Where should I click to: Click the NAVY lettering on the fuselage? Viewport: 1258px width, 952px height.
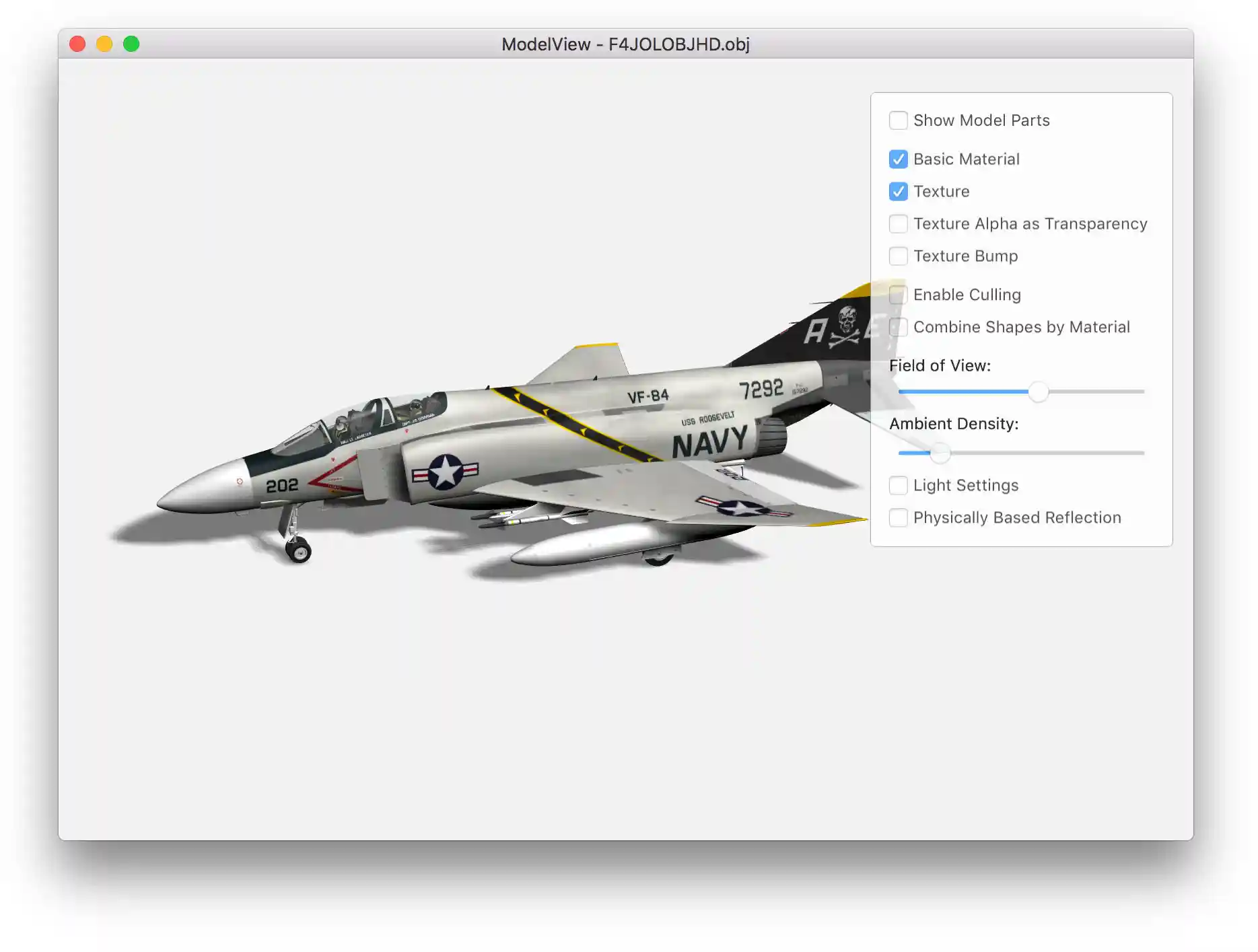pyautogui.click(x=709, y=443)
